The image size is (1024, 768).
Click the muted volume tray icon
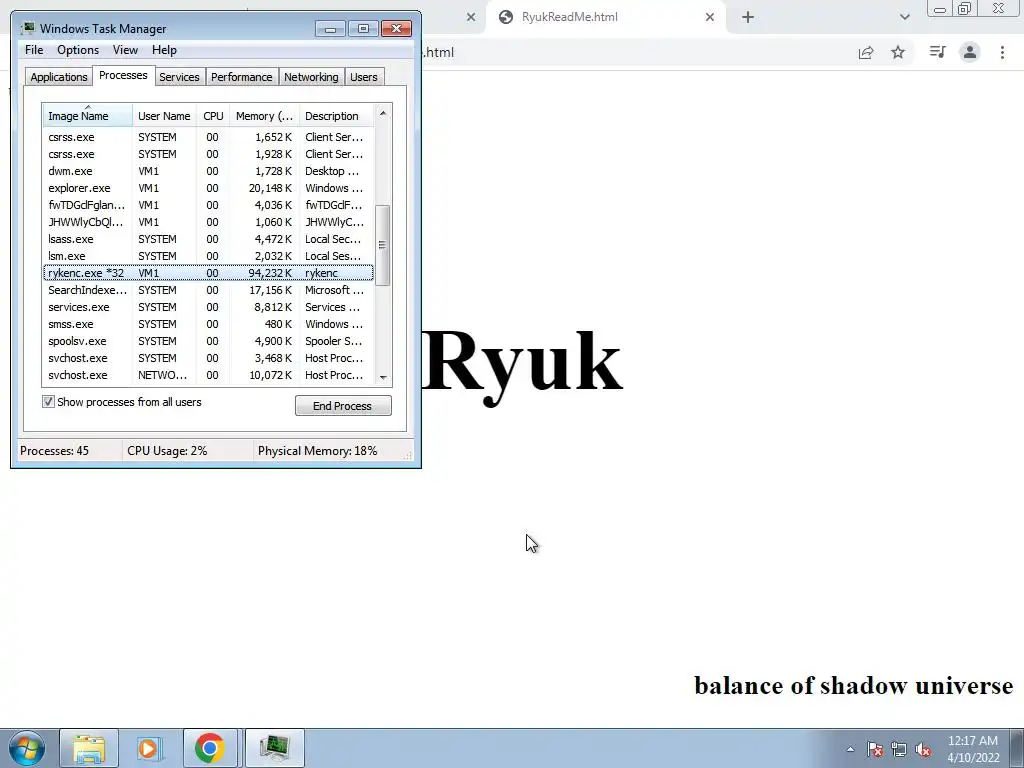pos(923,749)
